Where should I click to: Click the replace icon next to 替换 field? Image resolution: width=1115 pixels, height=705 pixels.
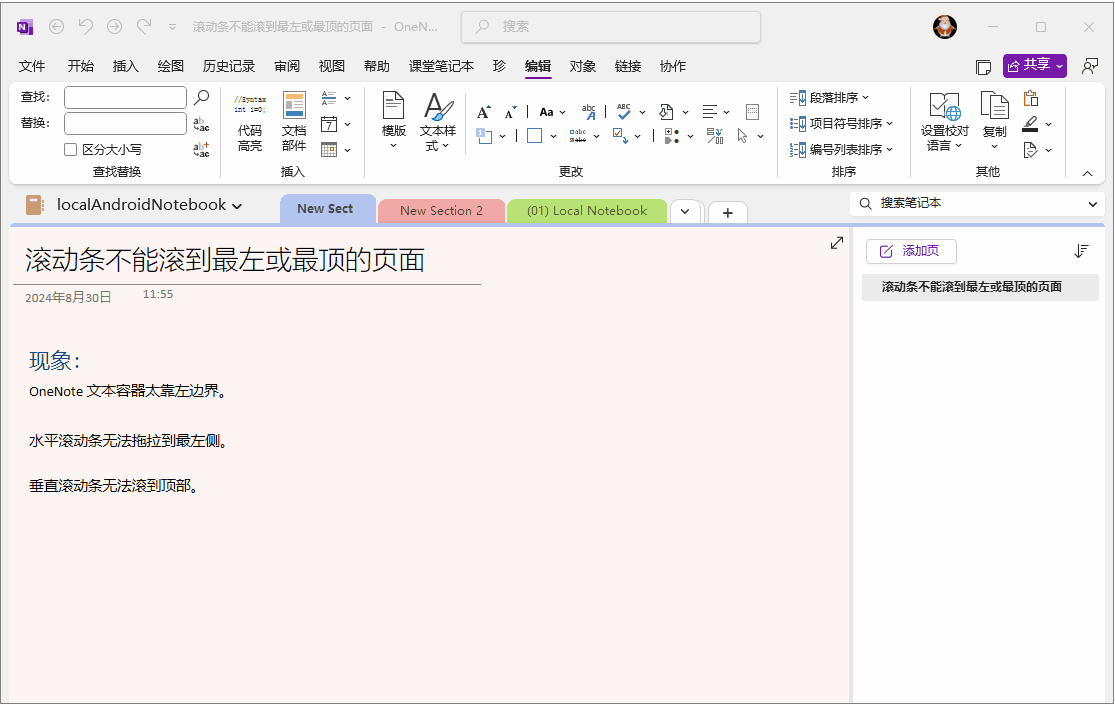click(x=201, y=124)
